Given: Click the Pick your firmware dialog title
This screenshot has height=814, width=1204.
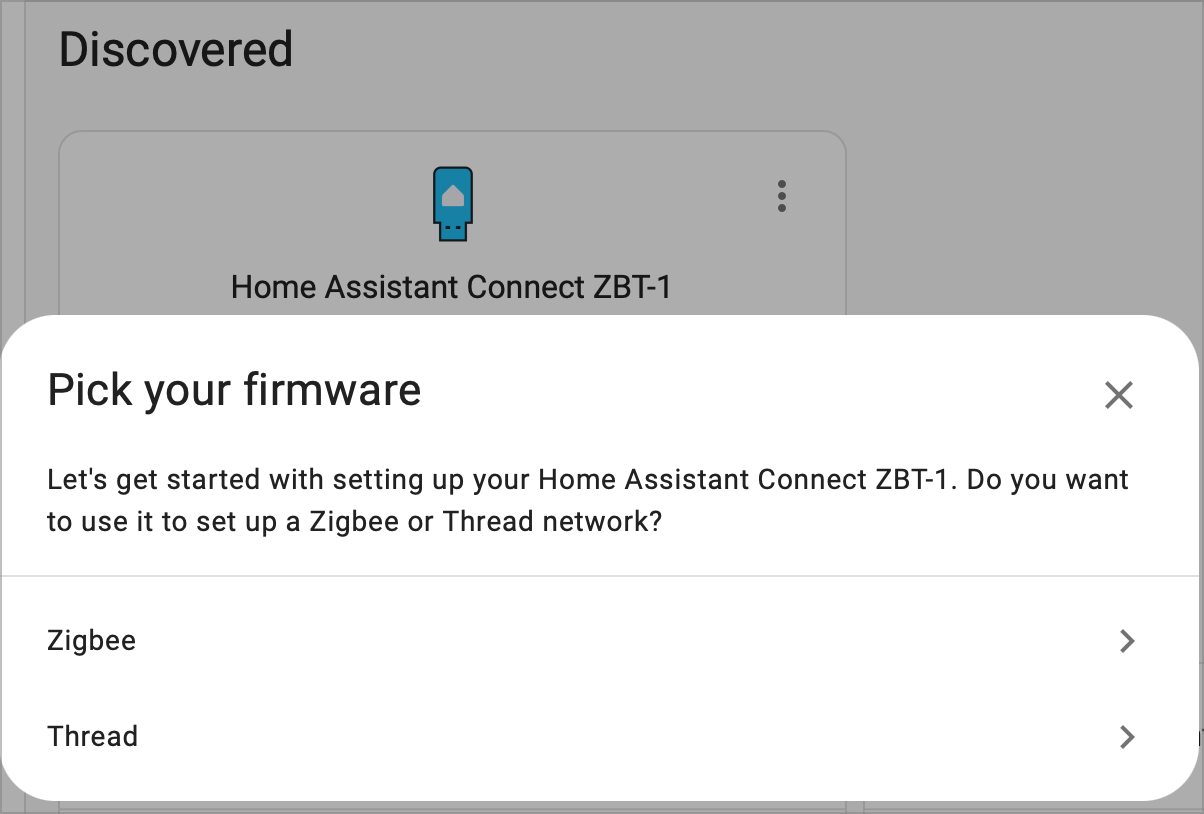Looking at the screenshot, I should pyautogui.click(x=233, y=390).
